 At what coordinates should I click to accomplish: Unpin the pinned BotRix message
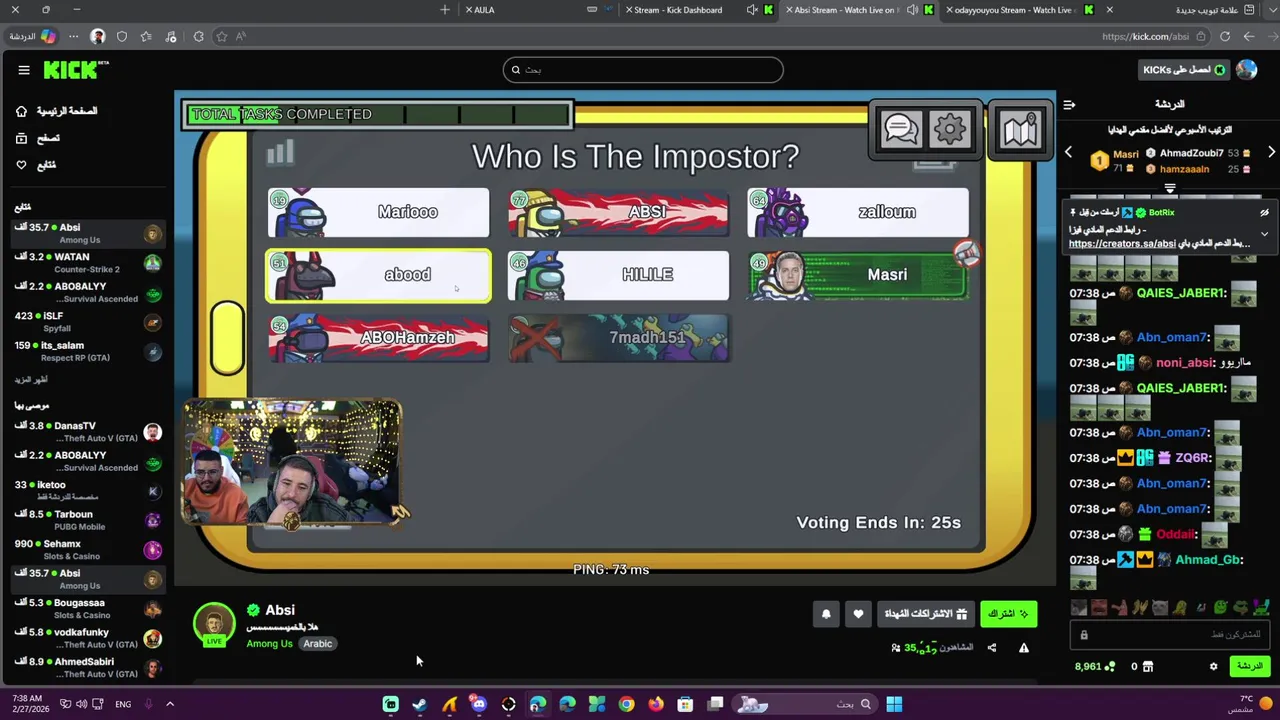click(1264, 213)
